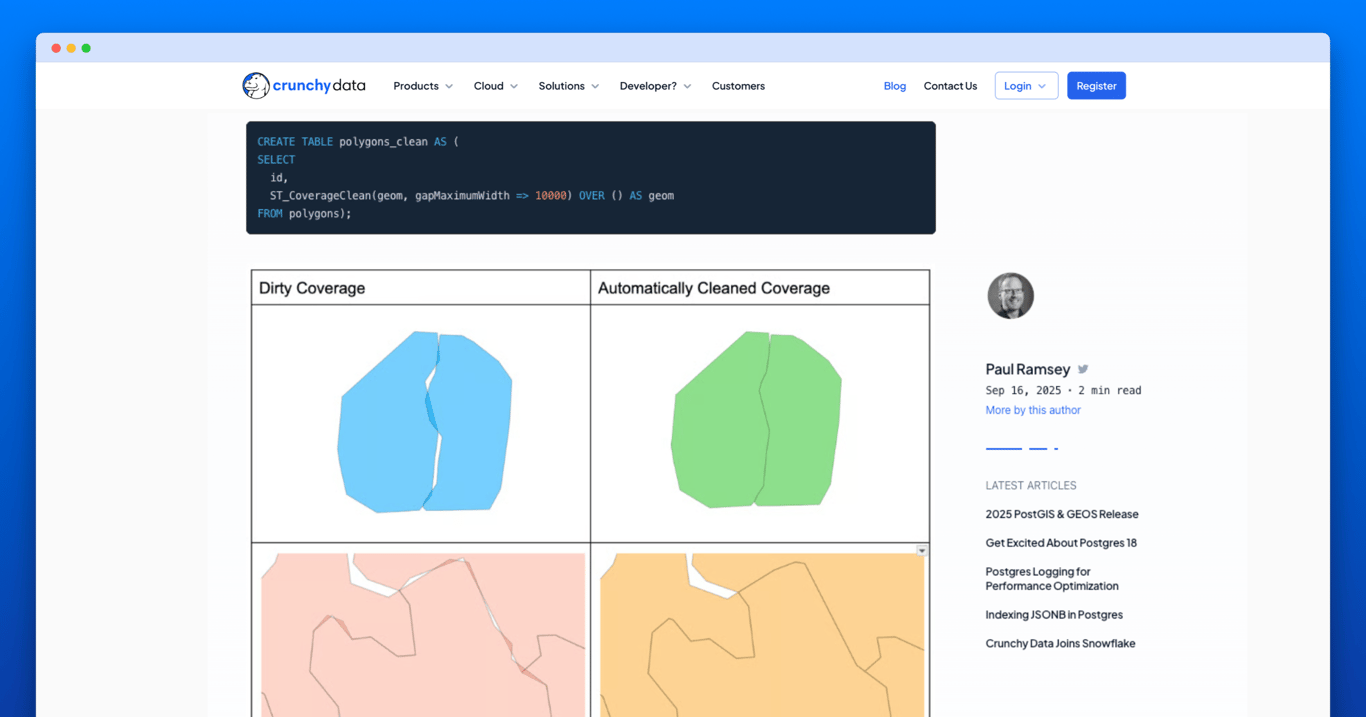This screenshot has height=717, width=1366.
Task: Click Paul Ramsey's avatar photo
Action: click(1010, 295)
